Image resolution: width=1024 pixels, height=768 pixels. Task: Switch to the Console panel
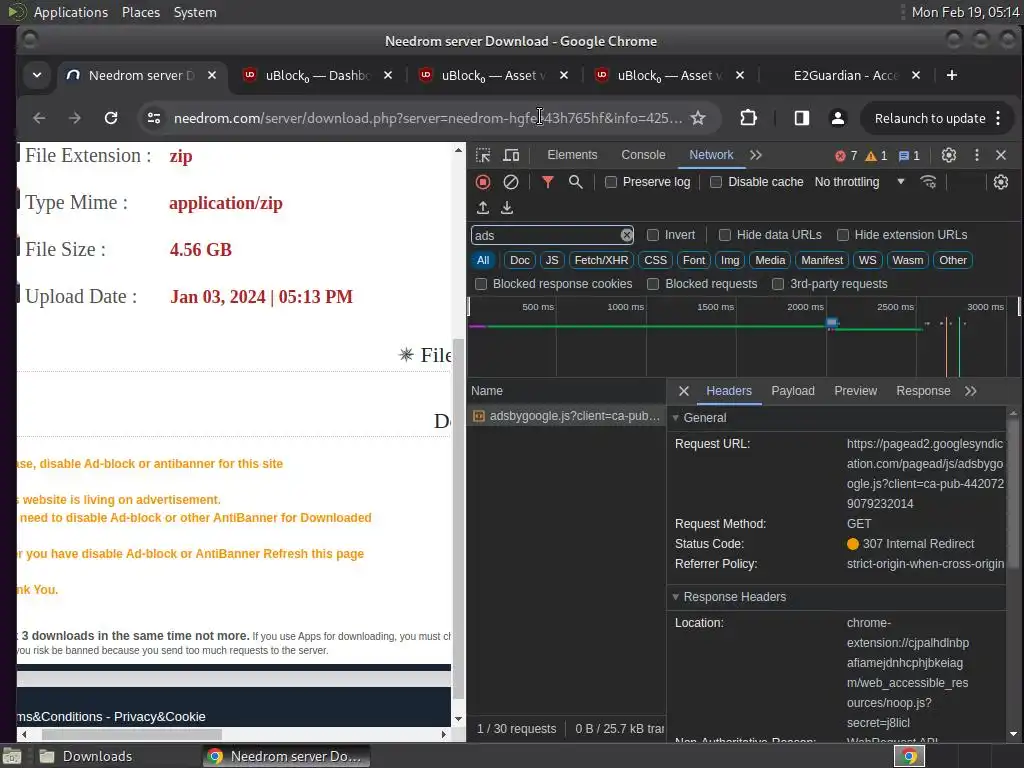(643, 155)
